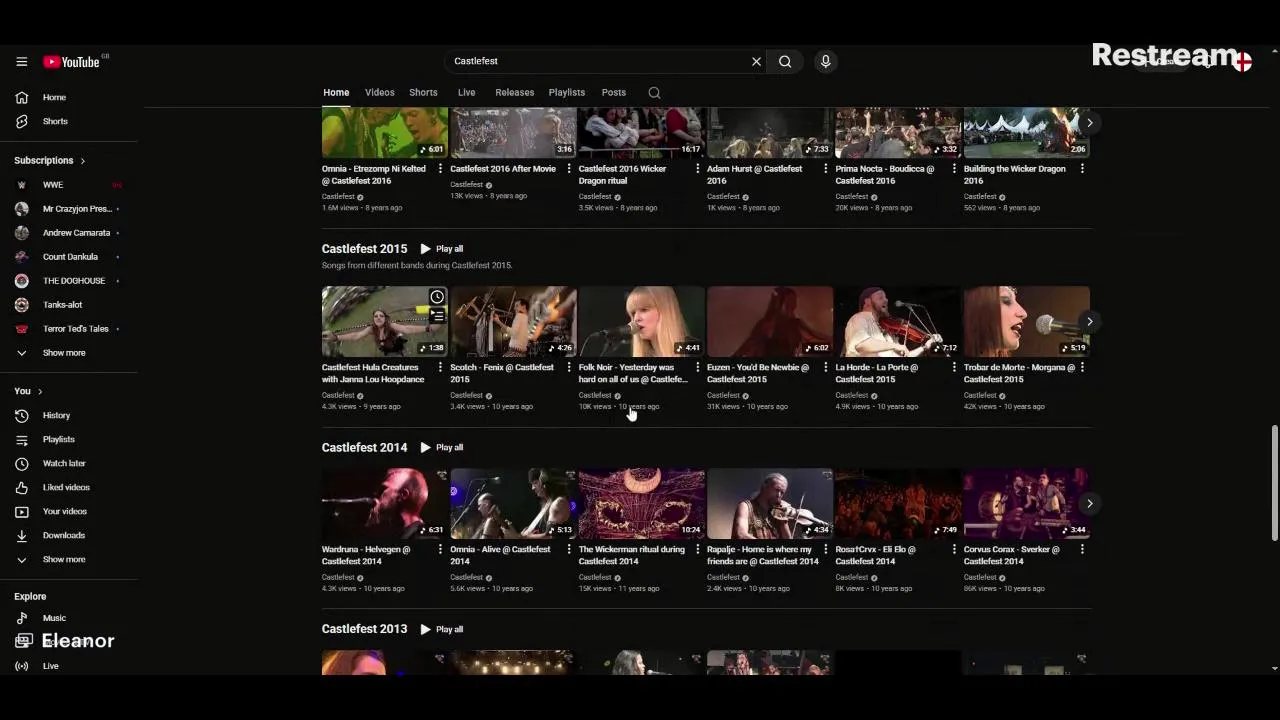Open Trobar de Morte - Morgana thumbnail
Screen dimensions: 1280x720
1026,322
